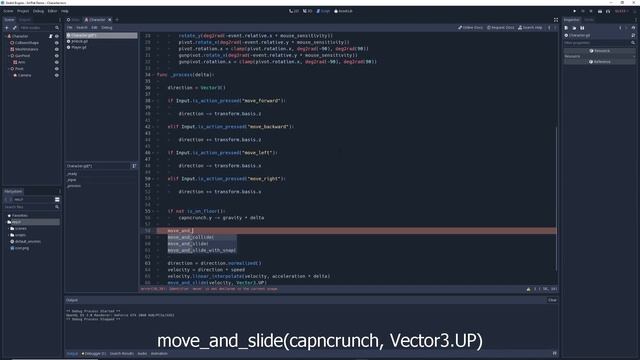Open the Editor menu
Screen dimensions: 640x360
[53, 11]
